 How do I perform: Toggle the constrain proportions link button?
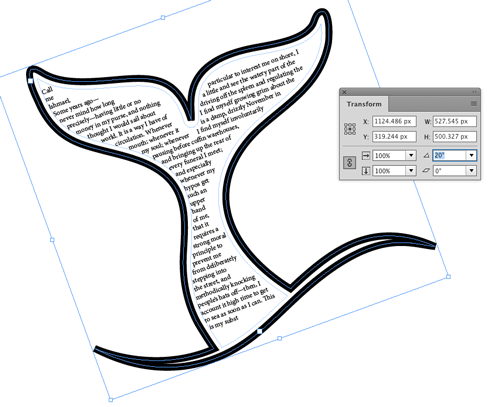(349, 163)
